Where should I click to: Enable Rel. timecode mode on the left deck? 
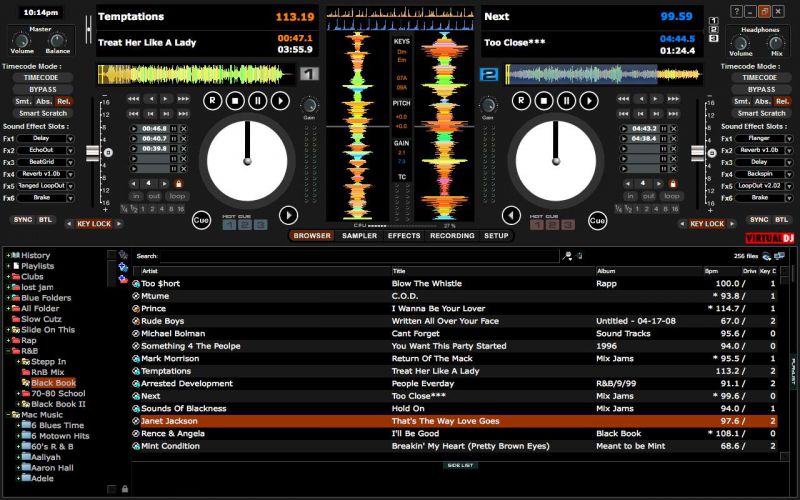pyautogui.click(x=64, y=101)
